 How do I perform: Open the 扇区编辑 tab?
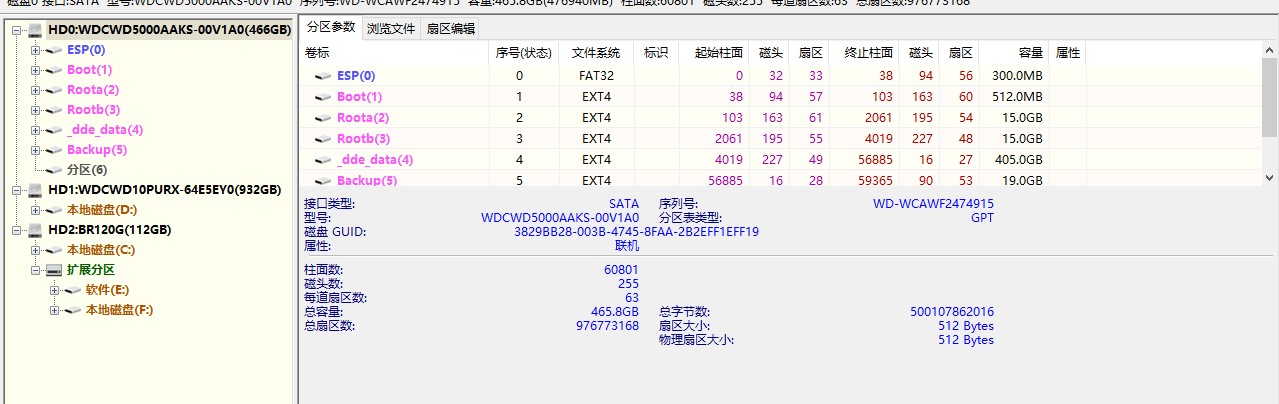[x=450, y=29]
